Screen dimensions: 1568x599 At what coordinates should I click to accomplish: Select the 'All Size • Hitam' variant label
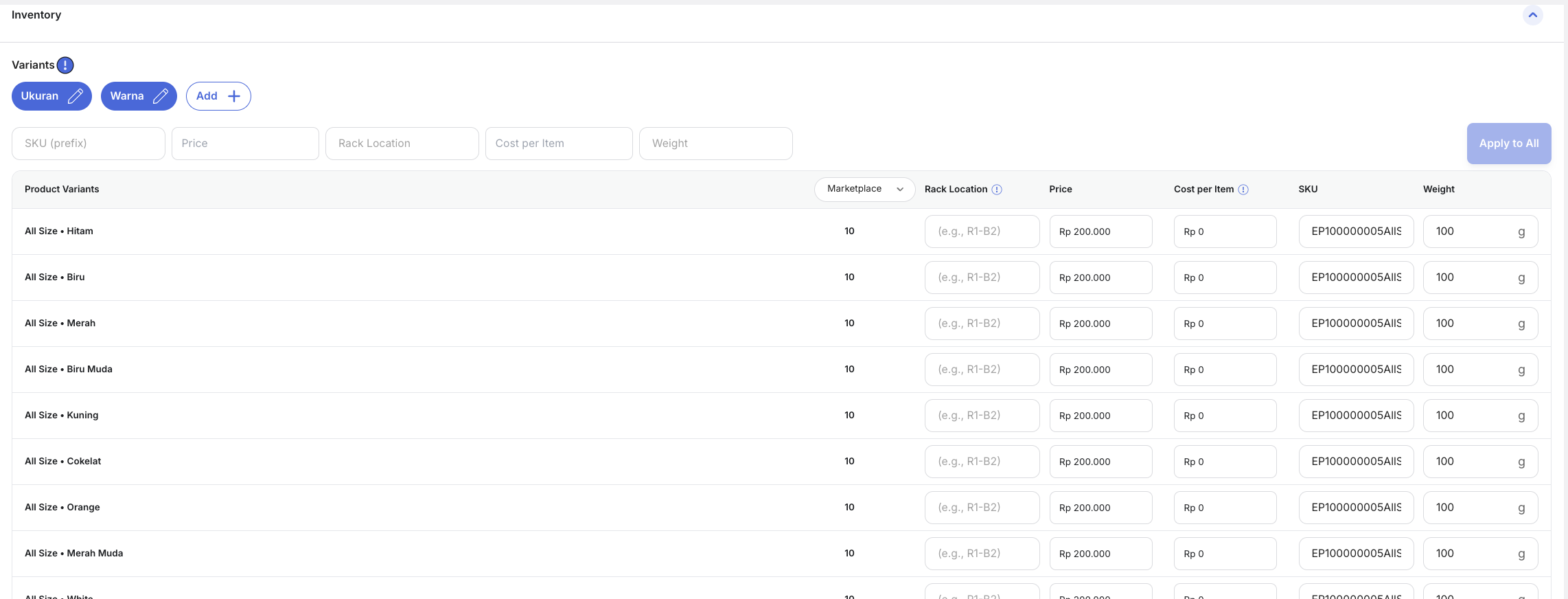click(x=59, y=231)
